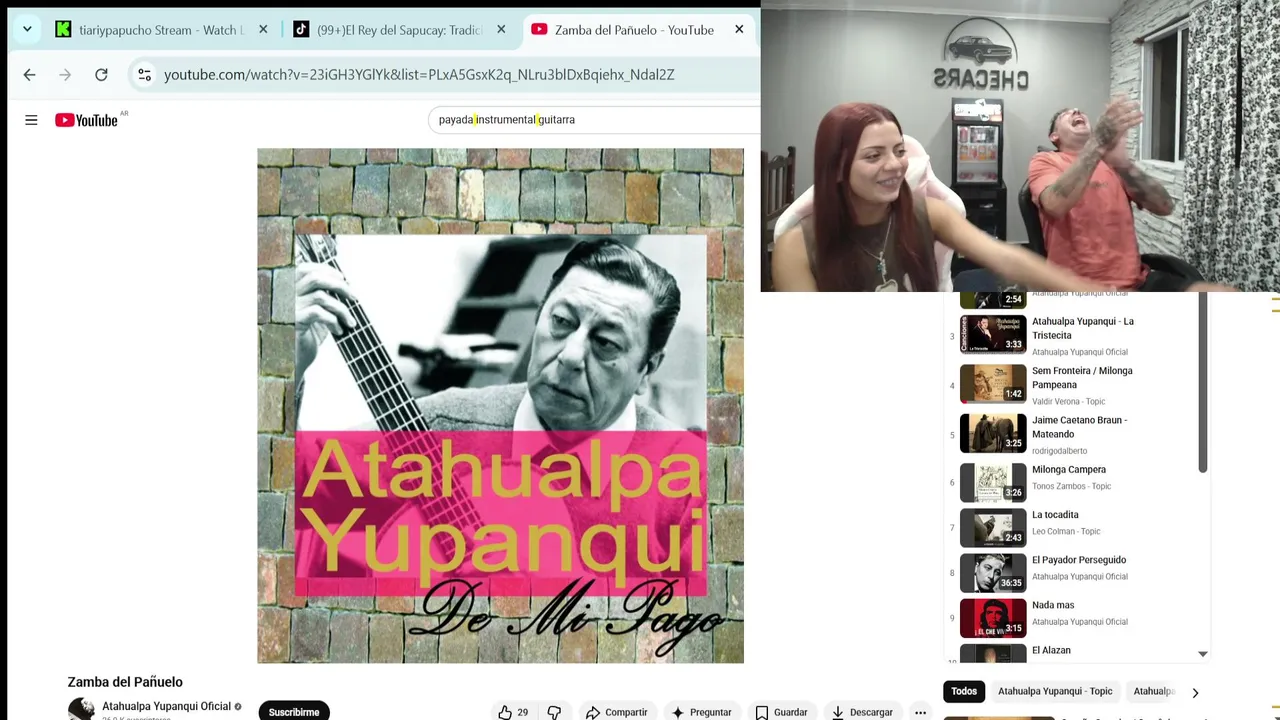Click the playlist scrollbar thumb

pyautogui.click(x=1203, y=383)
